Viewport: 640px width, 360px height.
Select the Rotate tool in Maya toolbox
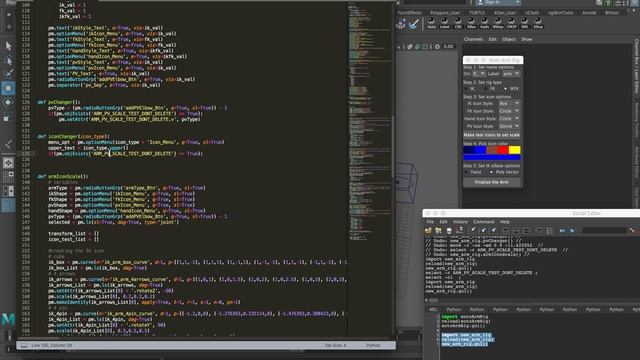tap(8, 102)
